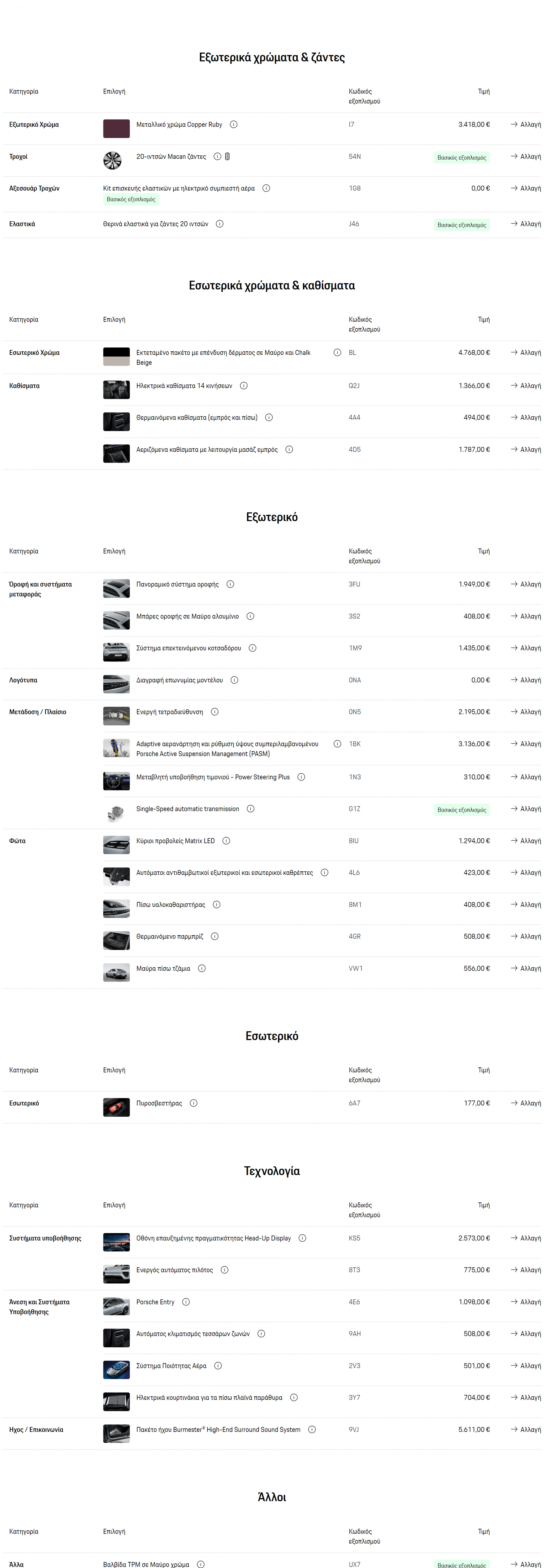Click price 3.418,00 € for Copper Ruby
Screen dimensions: 556x1568
[474, 125]
